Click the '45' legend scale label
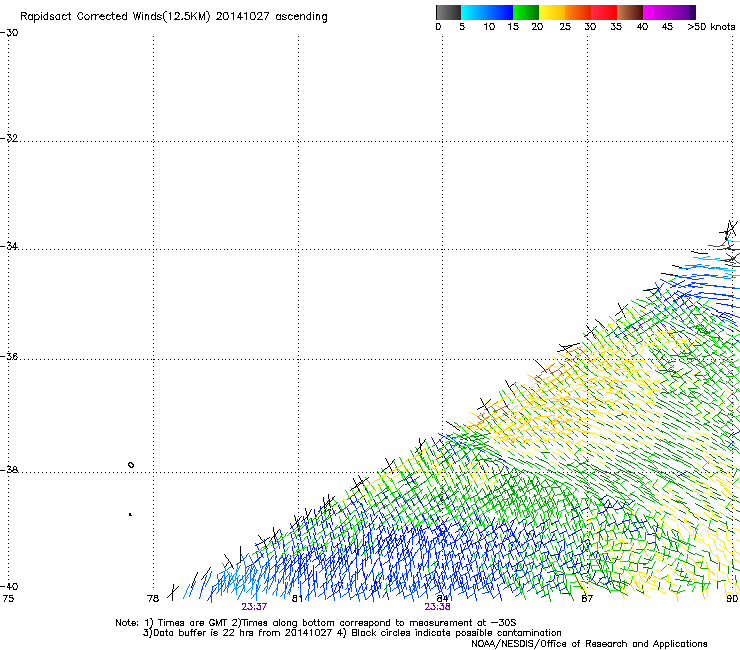Screen dimensions: 740x650 tap(667, 27)
